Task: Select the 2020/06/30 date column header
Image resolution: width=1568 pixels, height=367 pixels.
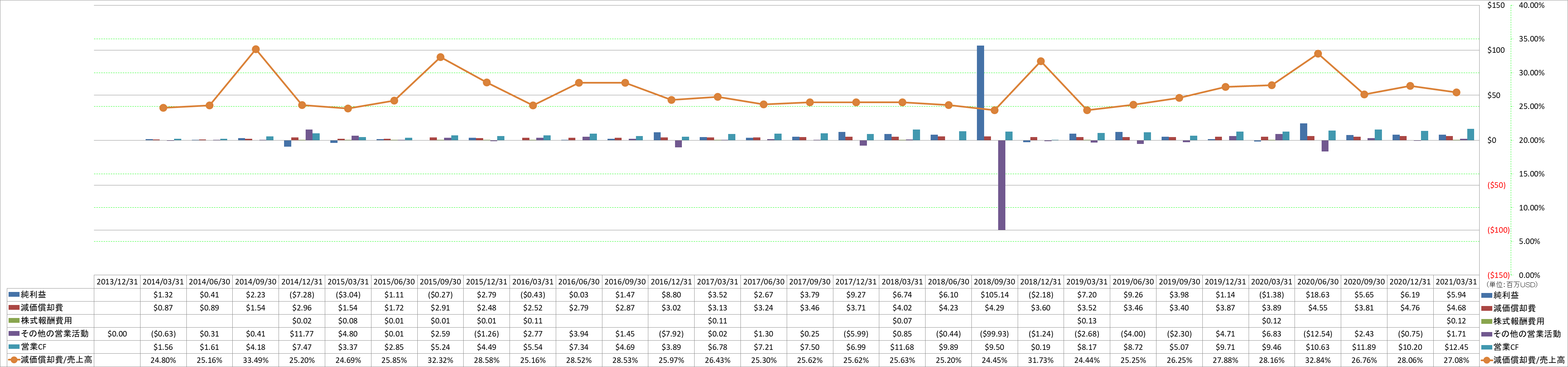Action: 1318,282
